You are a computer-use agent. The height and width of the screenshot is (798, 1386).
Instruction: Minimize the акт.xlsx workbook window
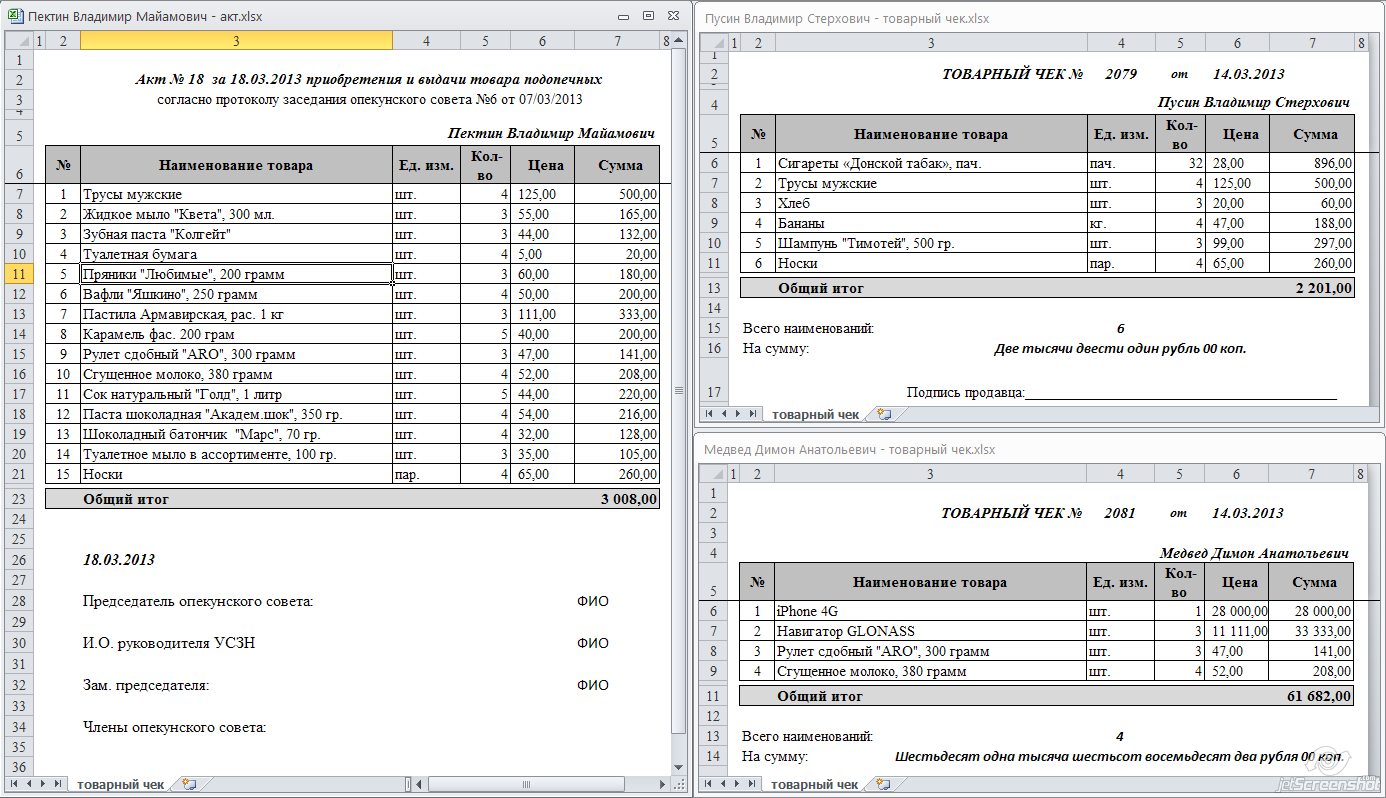(624, 16)
